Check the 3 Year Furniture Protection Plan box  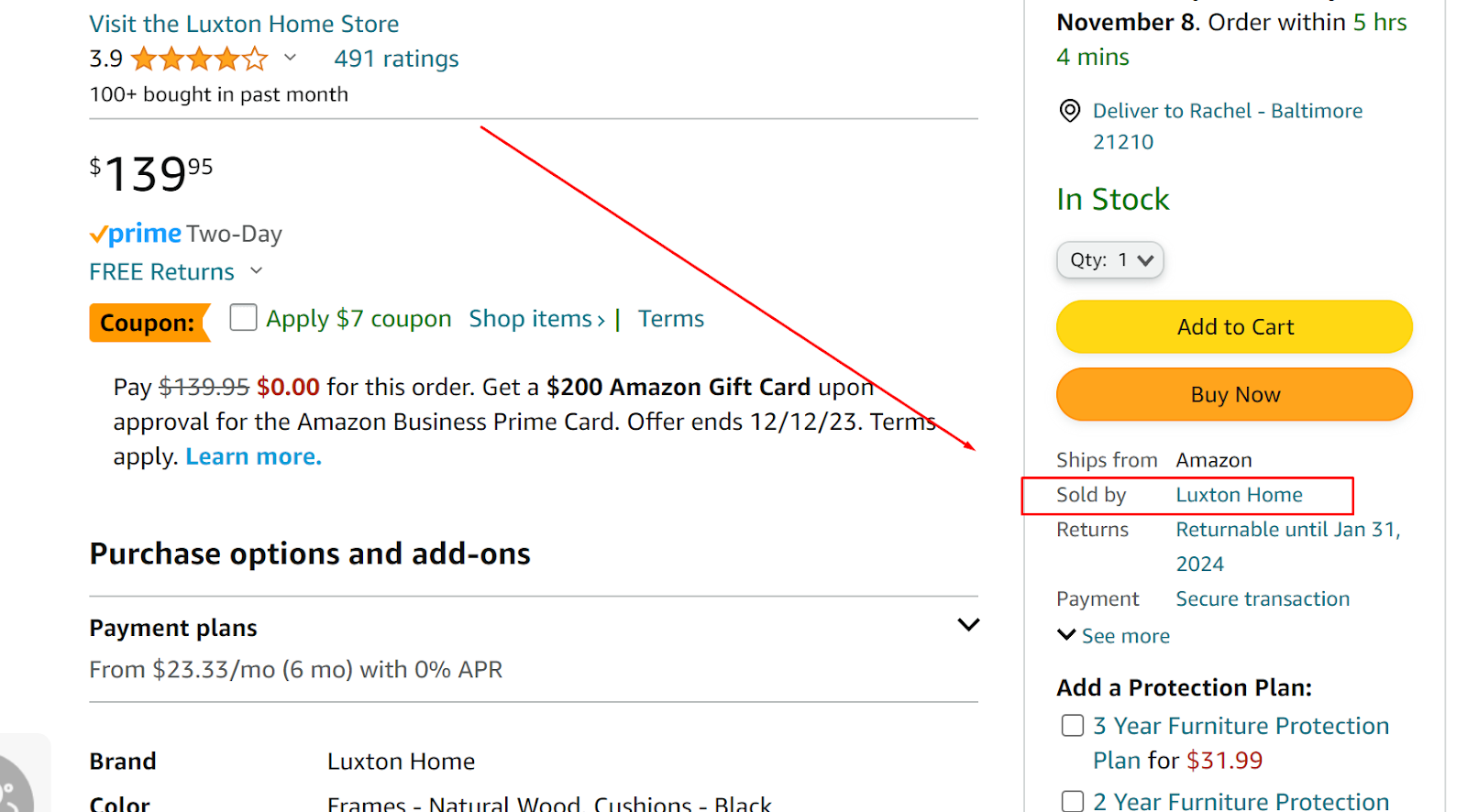tap(1072, 726)
